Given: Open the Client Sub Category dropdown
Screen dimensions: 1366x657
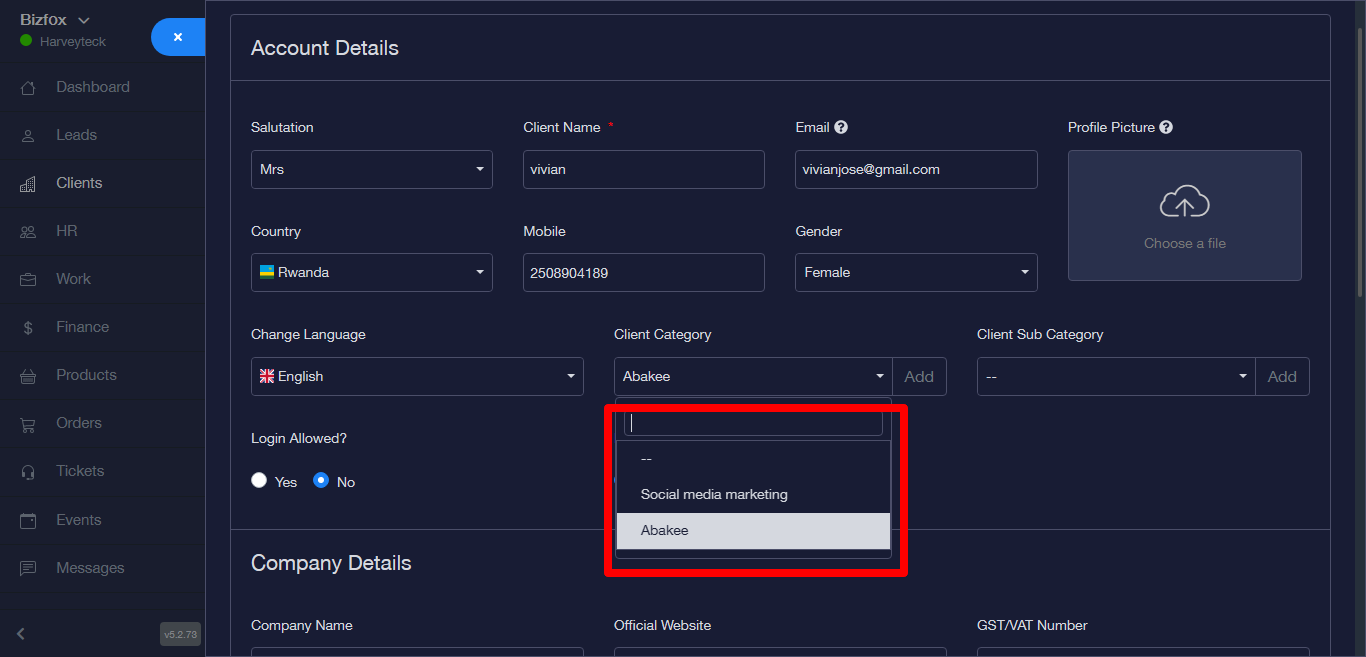Looking at the screenshot, I should pyautogui.click(x=1115, y=376).
